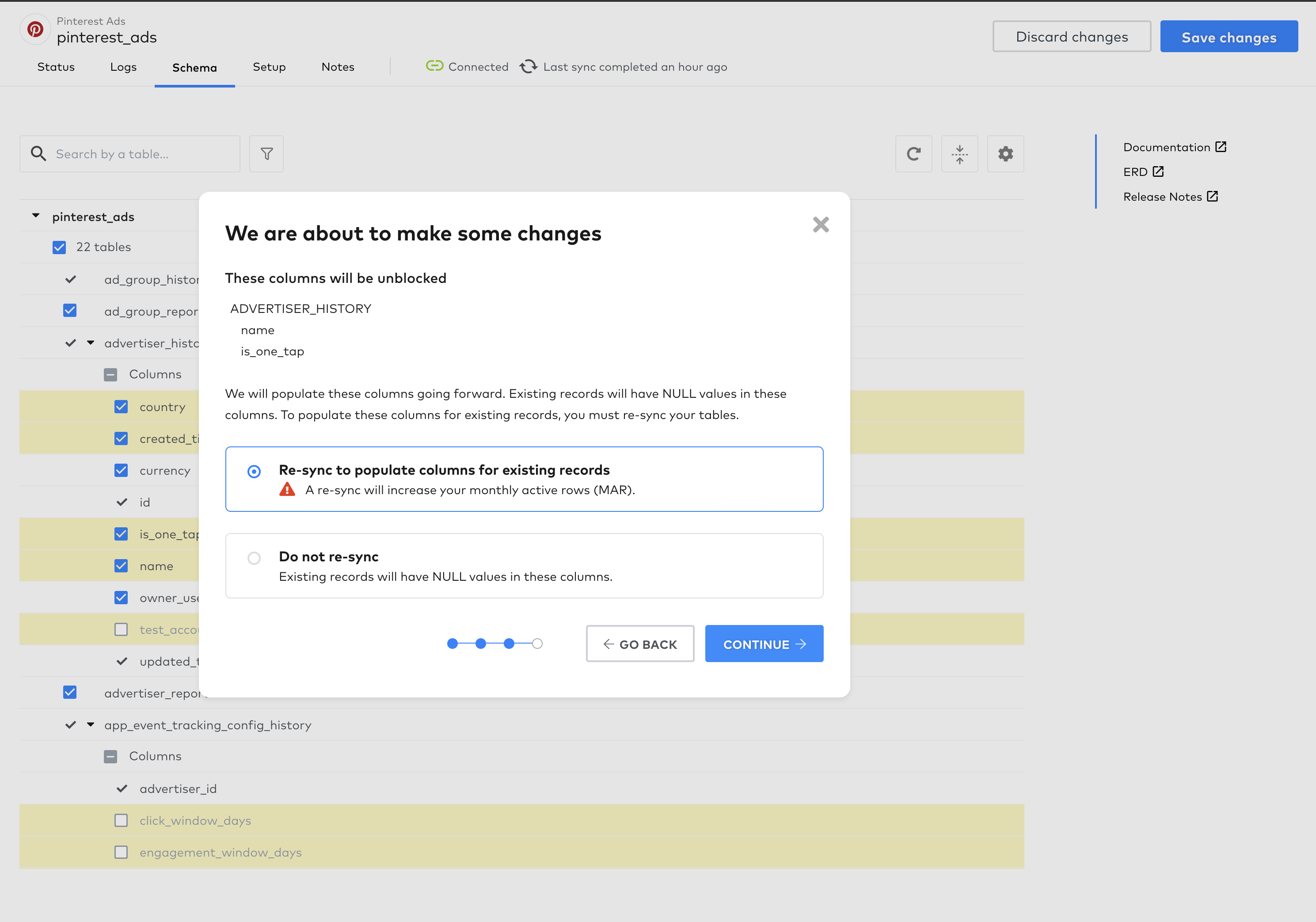The width and height of the screenshot is (1316, 922).
Task: Collapse the pinterest_ads schema tree
Action: [x=35, y=216]
